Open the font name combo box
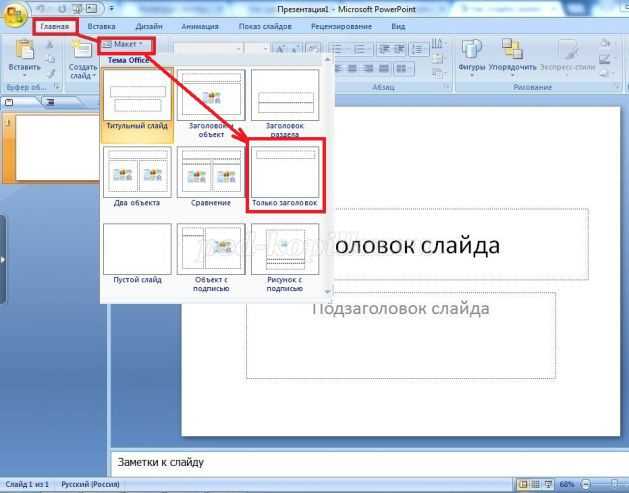This screenshot has height=493, width=629. point(208,49)
